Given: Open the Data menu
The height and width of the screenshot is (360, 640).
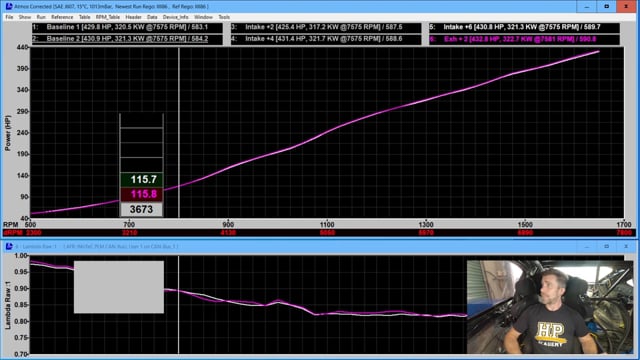Looking at the screenshot, I should point(152,17).
